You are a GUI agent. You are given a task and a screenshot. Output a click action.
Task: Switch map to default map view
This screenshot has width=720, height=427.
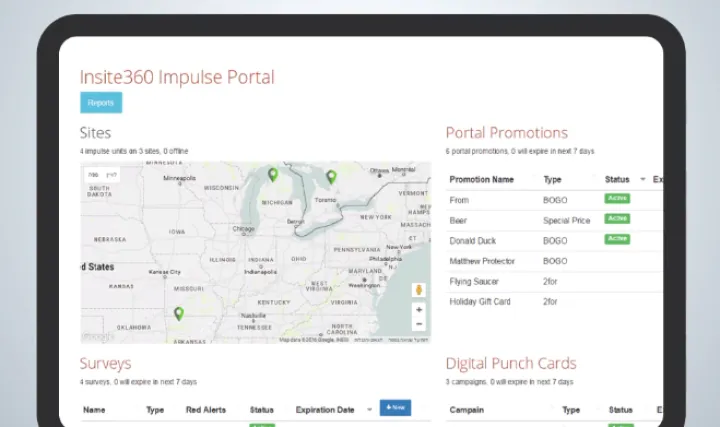(93, 175)
